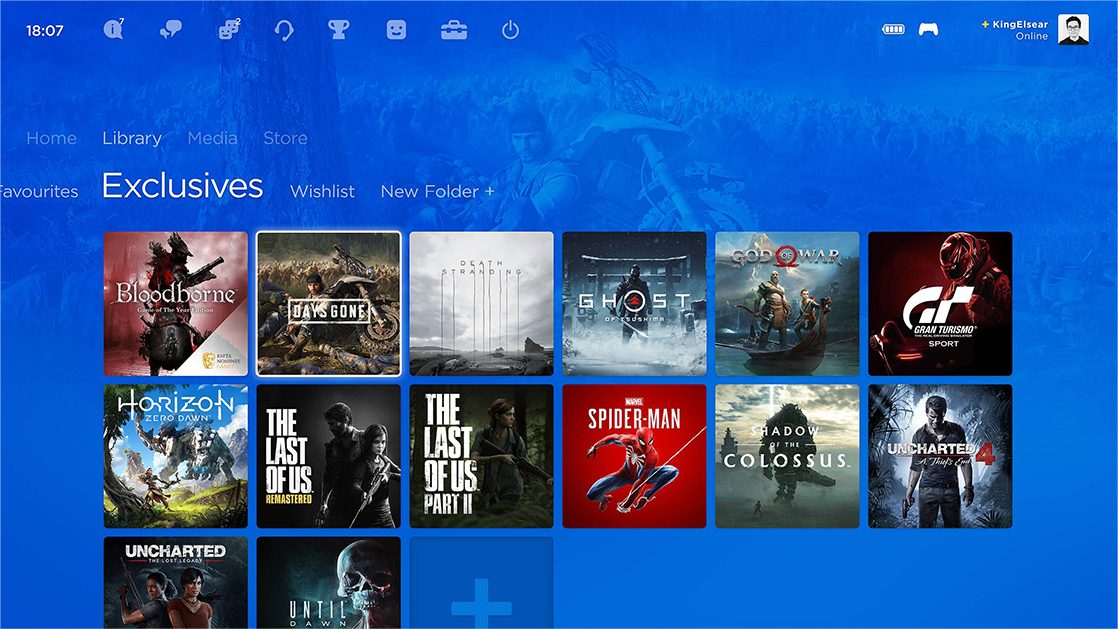Click the smiley face profile icon
1118x629 pixels.
[397, 30]
